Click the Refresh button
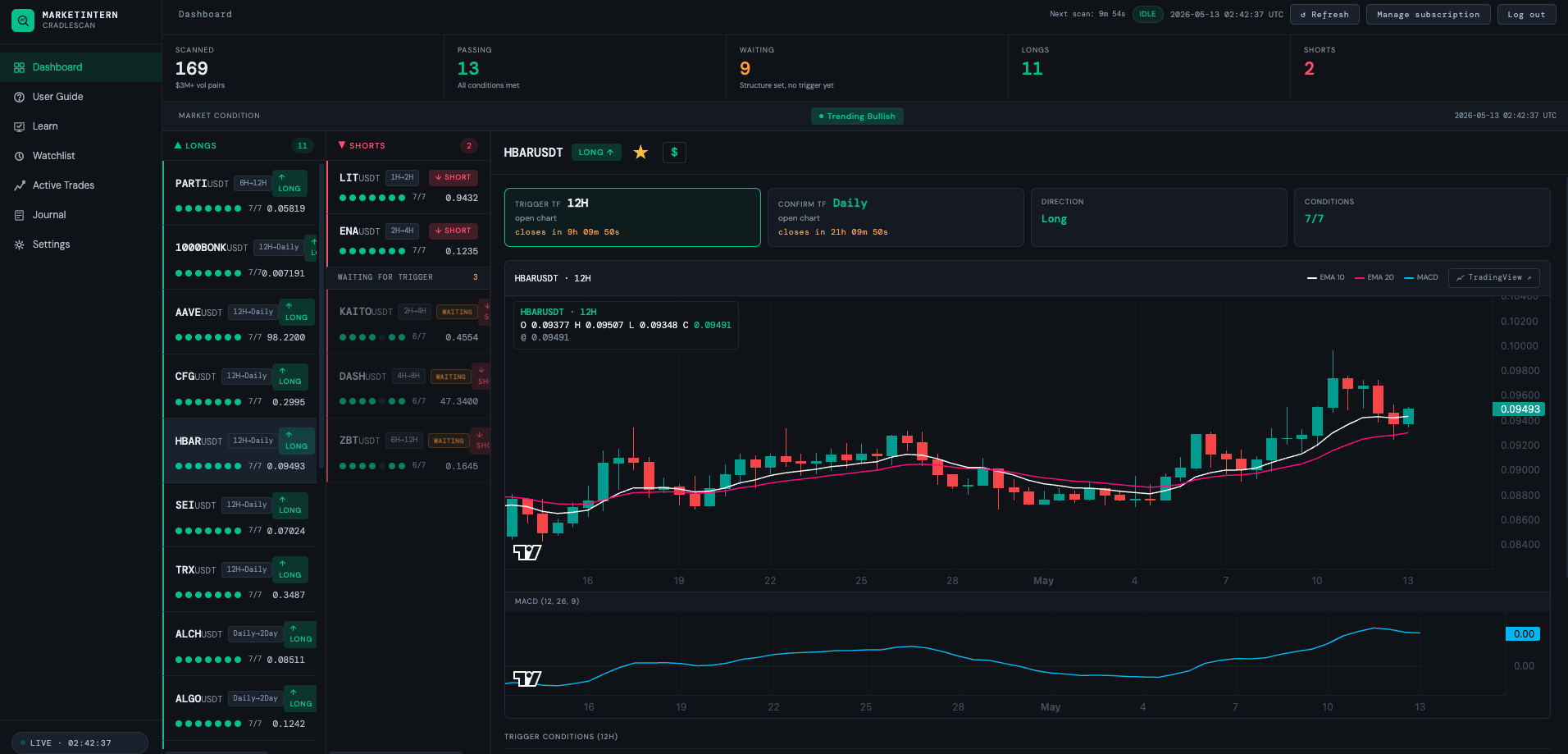This screenshot has height=754, width=1568. 1324,15
